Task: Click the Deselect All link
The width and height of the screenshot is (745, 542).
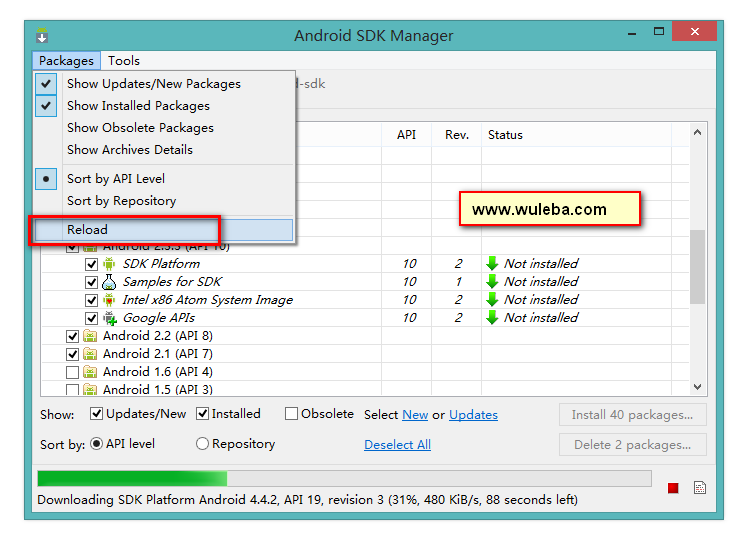Action: [397, 445]
